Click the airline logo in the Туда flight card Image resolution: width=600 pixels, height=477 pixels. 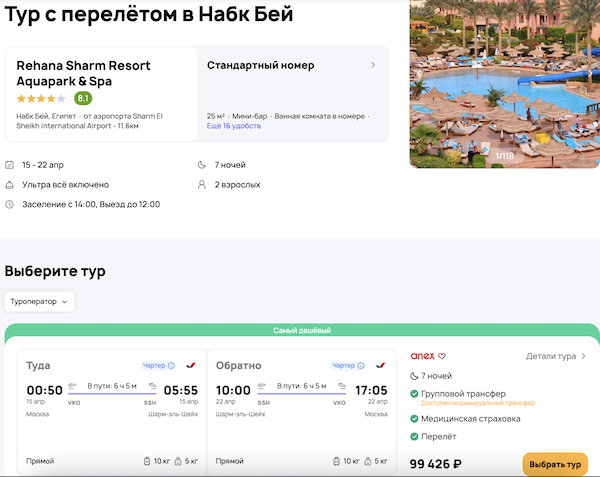189,366
